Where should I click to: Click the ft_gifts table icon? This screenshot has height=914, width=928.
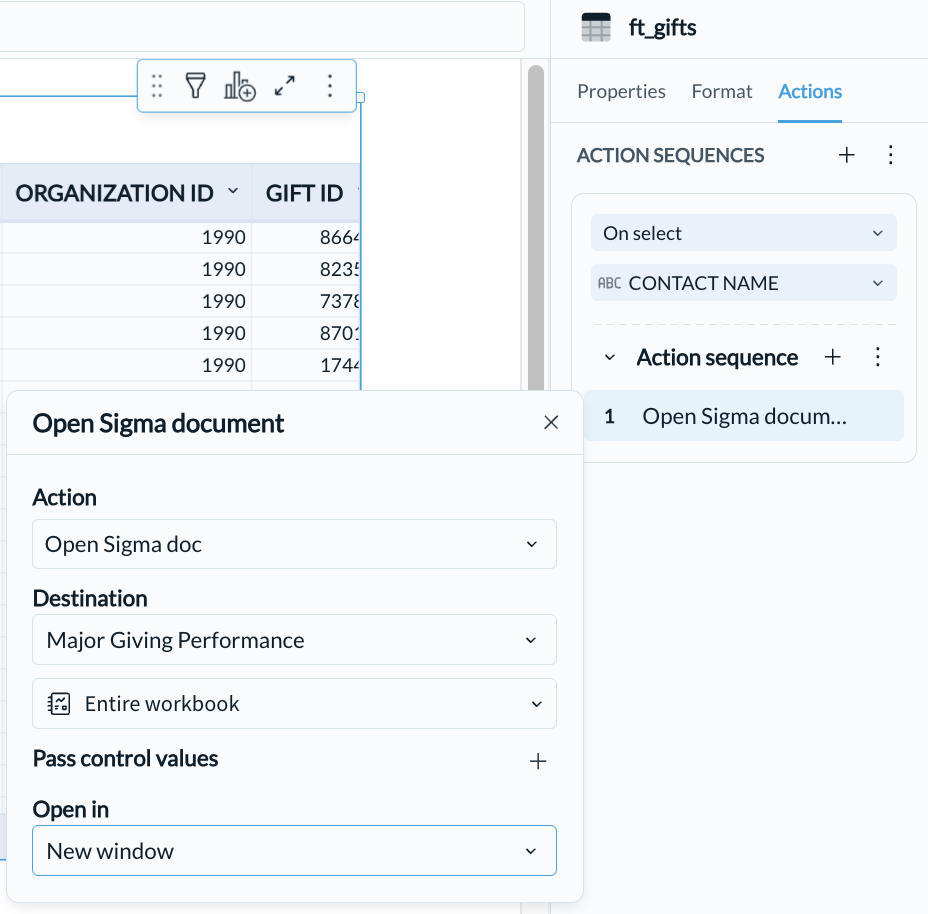click(x=595, y=27)
